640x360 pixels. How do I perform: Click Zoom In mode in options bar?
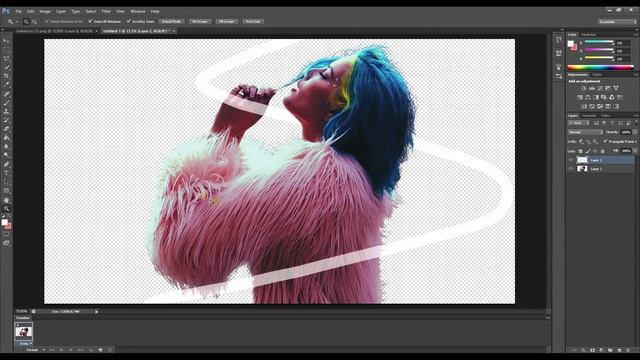(26, 21)
